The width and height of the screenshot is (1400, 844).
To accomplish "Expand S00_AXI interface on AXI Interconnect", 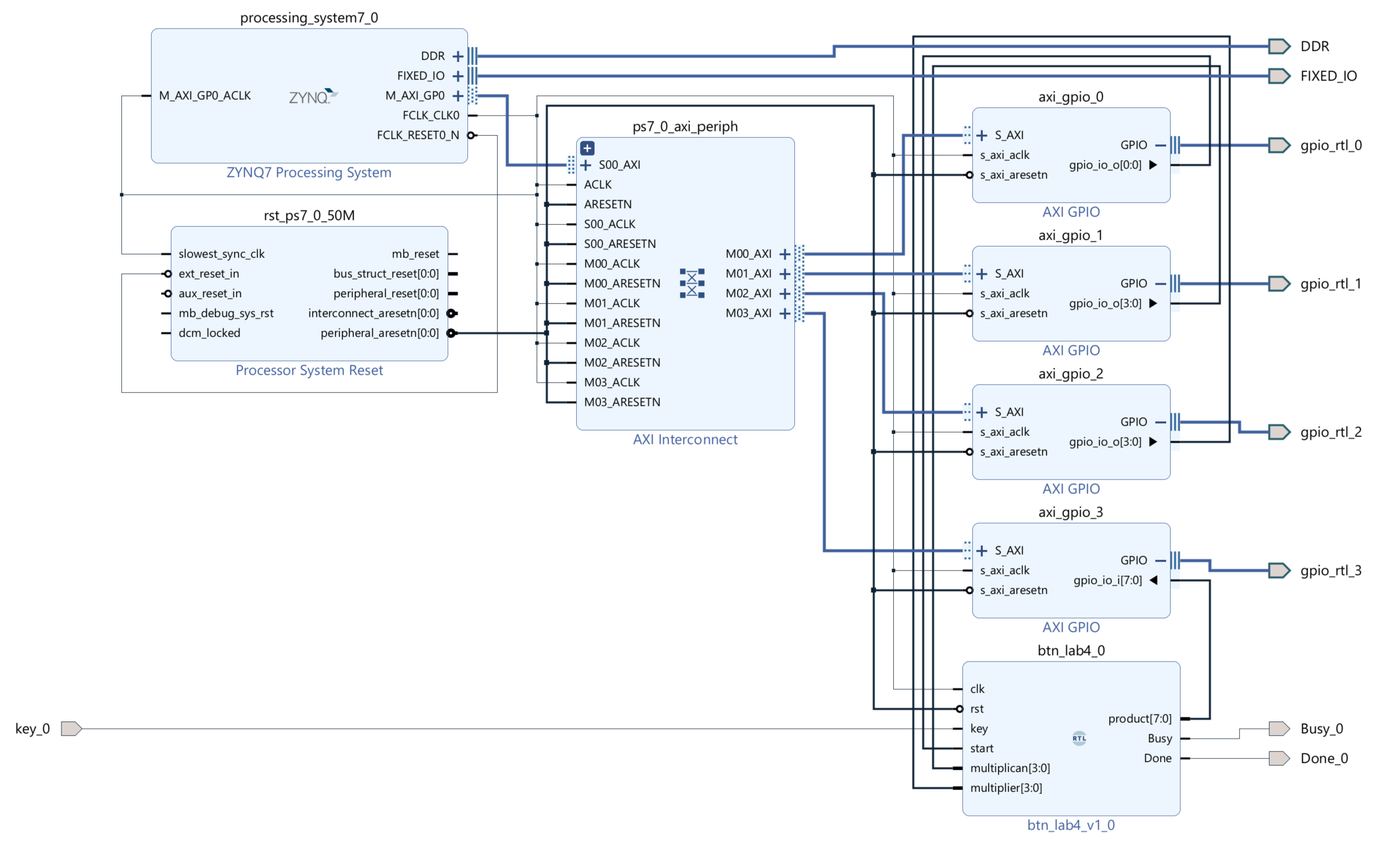I will (586, 165).
